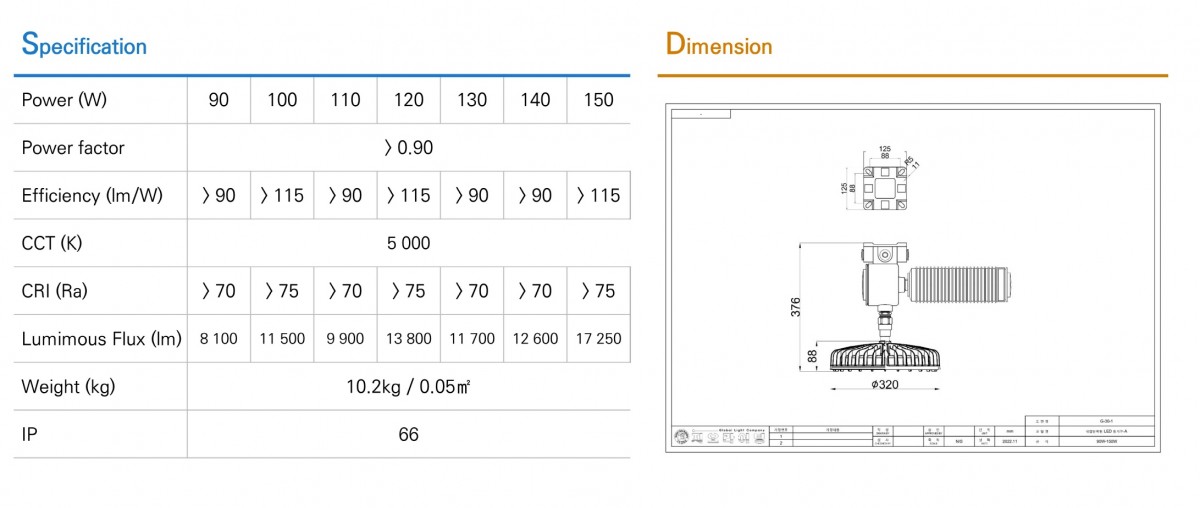Click the Power (W) row label
The width and height of the screenshot is (1200, 508).
64,100
